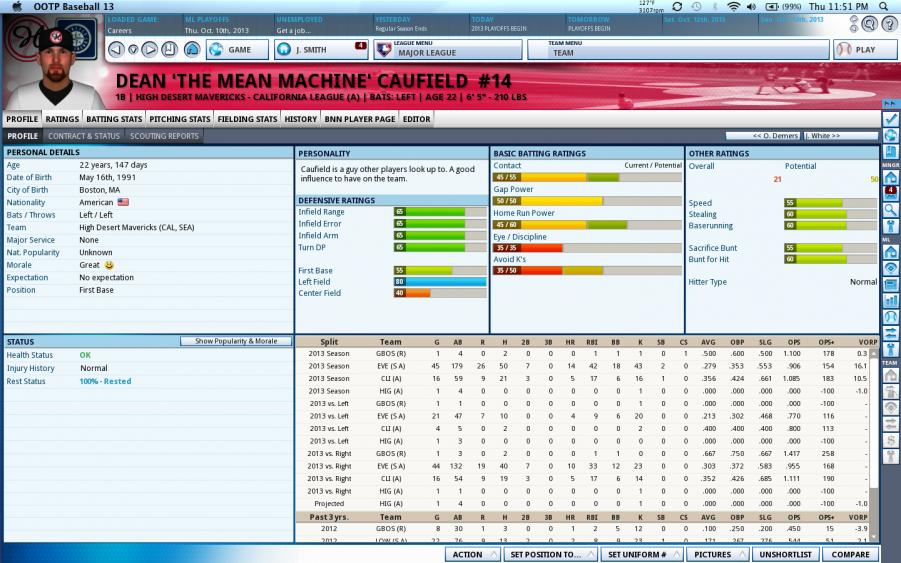This screenshot has width=901, height=563.
Task: Open the PICTURES dropdown button
Action: tap(718, 554)
